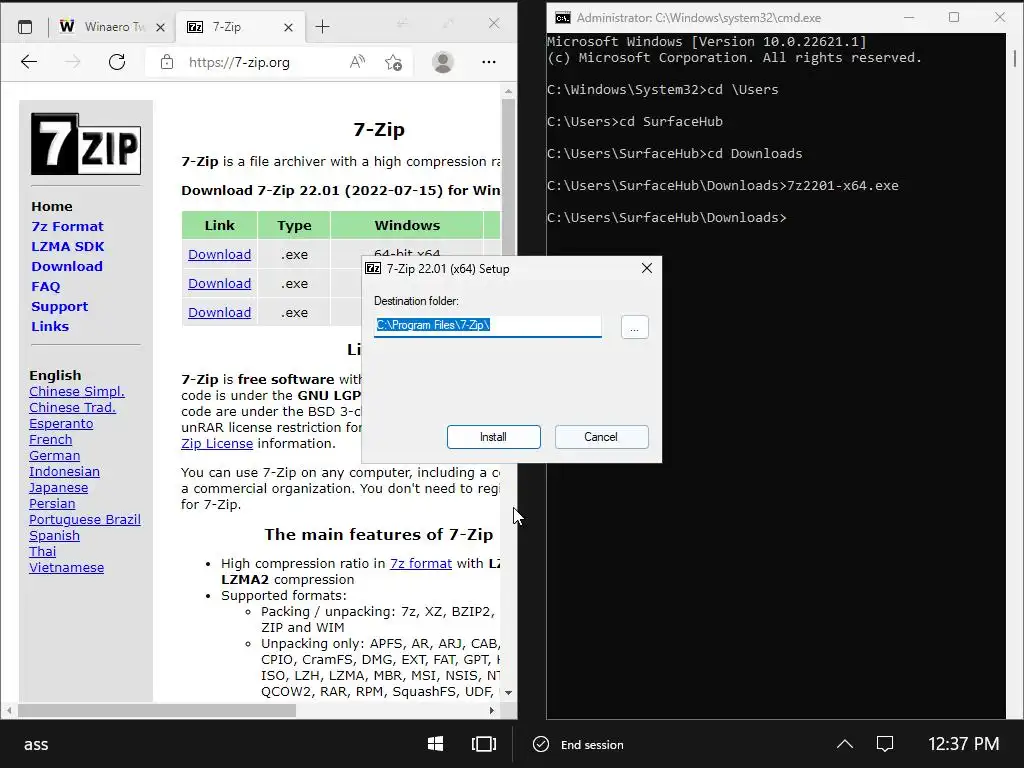Open the Download sidebar link
Screen dimensions: 1024x768
[67, 266]
